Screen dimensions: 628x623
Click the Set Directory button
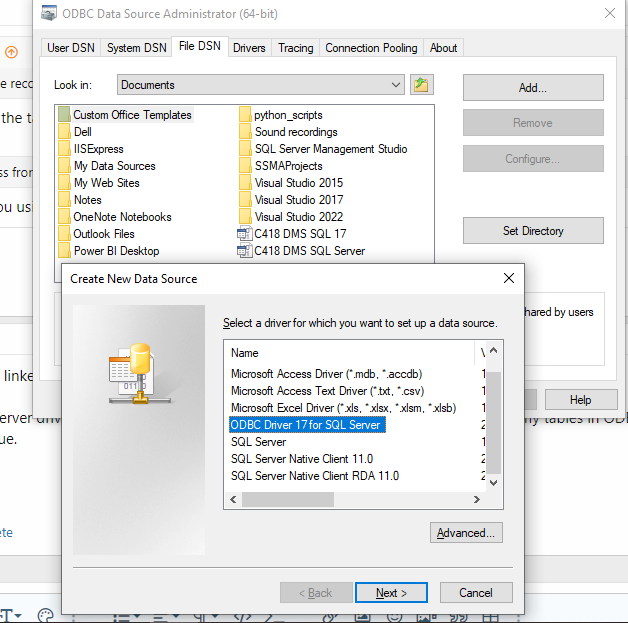point(533,231)
